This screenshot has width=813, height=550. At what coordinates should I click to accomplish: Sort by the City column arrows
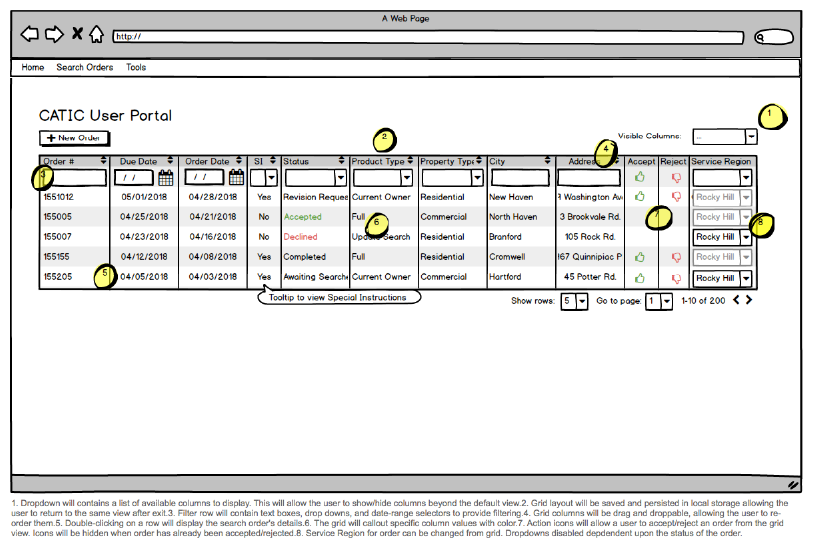[548, 160]
